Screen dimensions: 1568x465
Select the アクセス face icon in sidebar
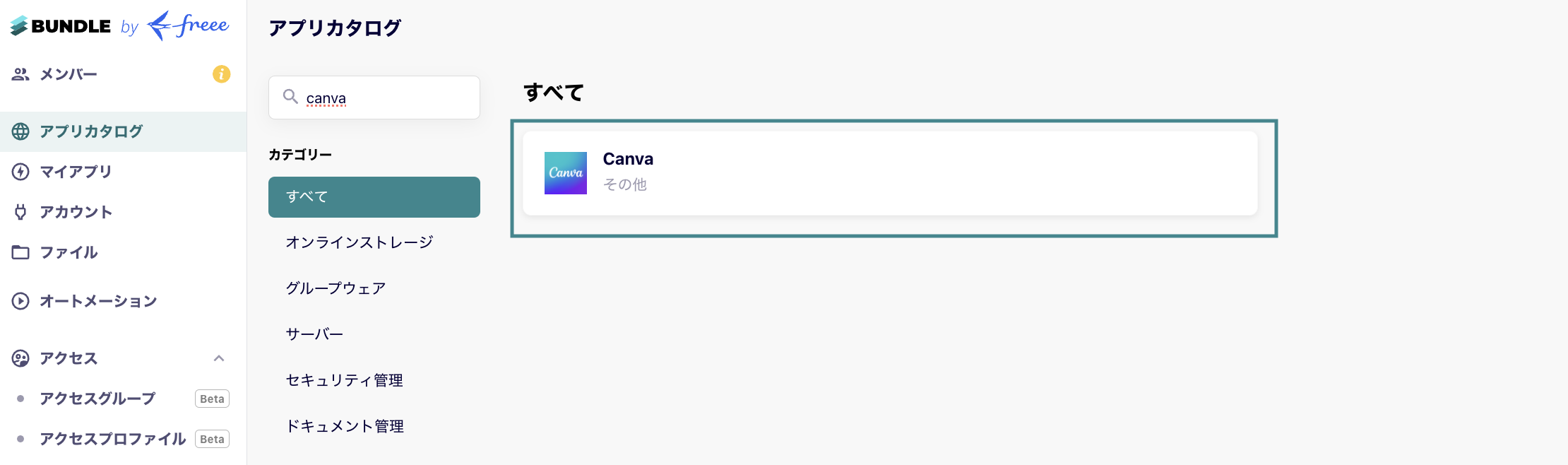[20, 358]
